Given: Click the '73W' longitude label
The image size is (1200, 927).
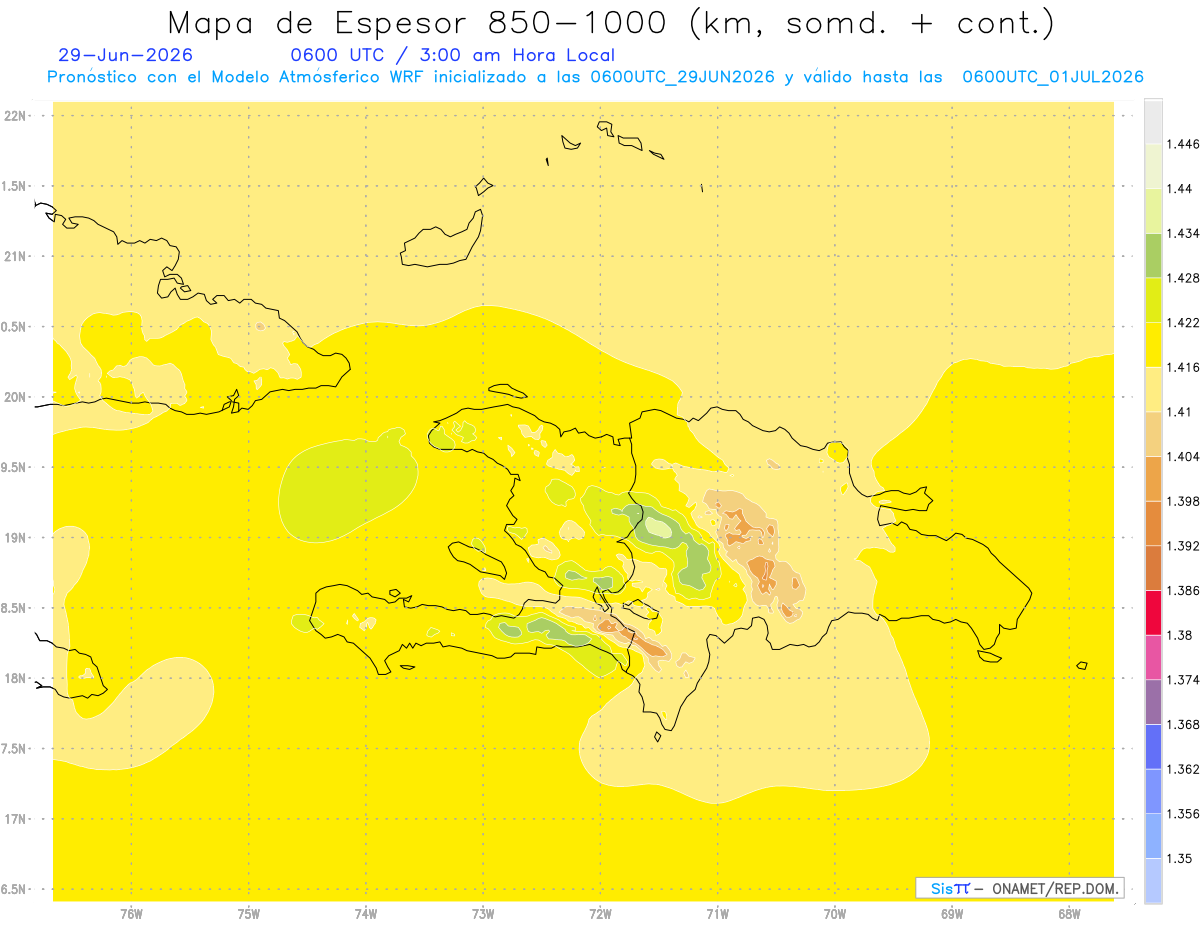Looking at the screenshot, I should tap(483, 913).
